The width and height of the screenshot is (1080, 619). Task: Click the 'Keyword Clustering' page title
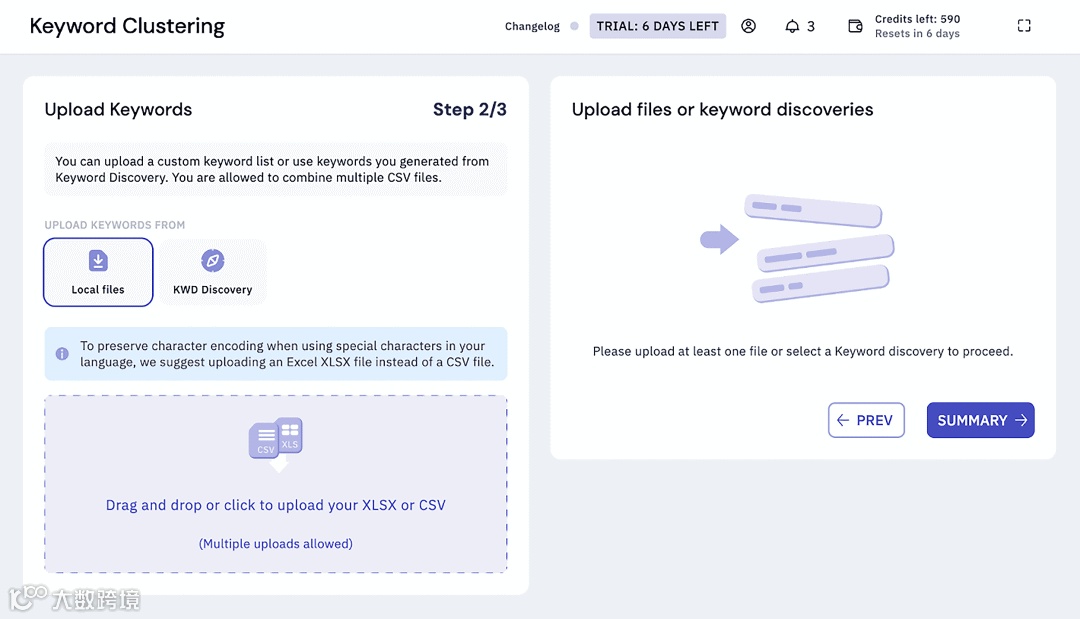[x=127, y=26]
